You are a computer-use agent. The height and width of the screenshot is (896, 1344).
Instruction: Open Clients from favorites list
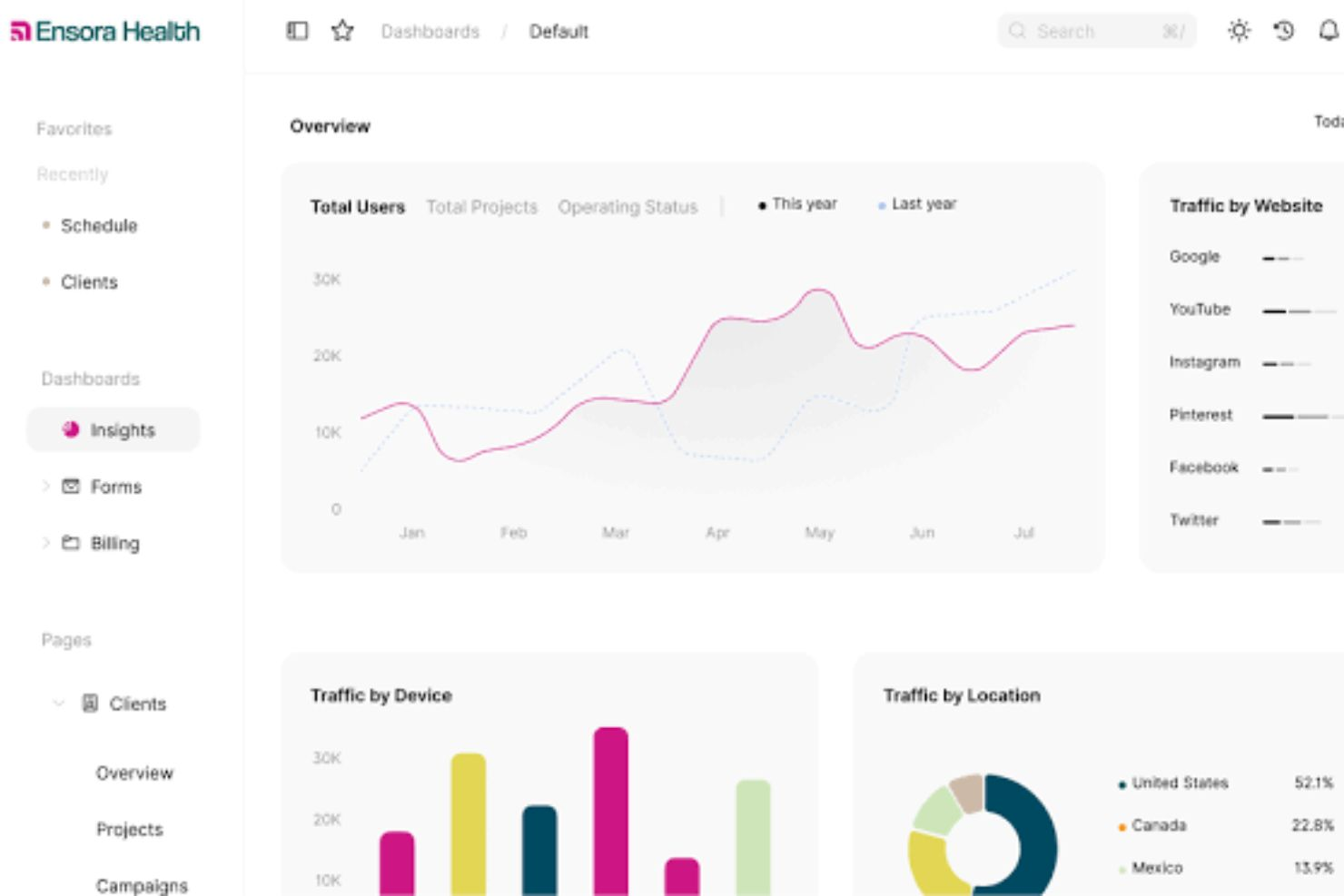coord(89,281)
